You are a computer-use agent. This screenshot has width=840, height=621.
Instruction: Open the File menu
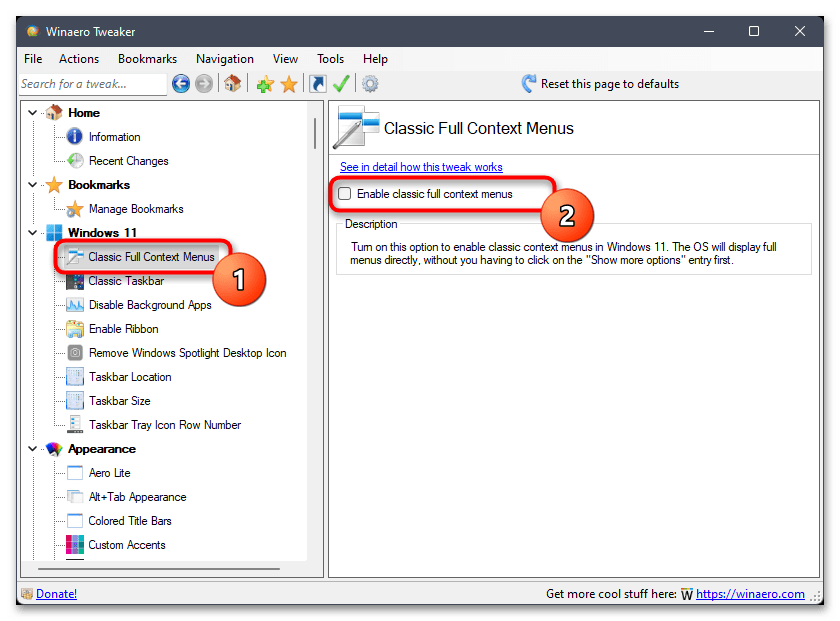33,58
